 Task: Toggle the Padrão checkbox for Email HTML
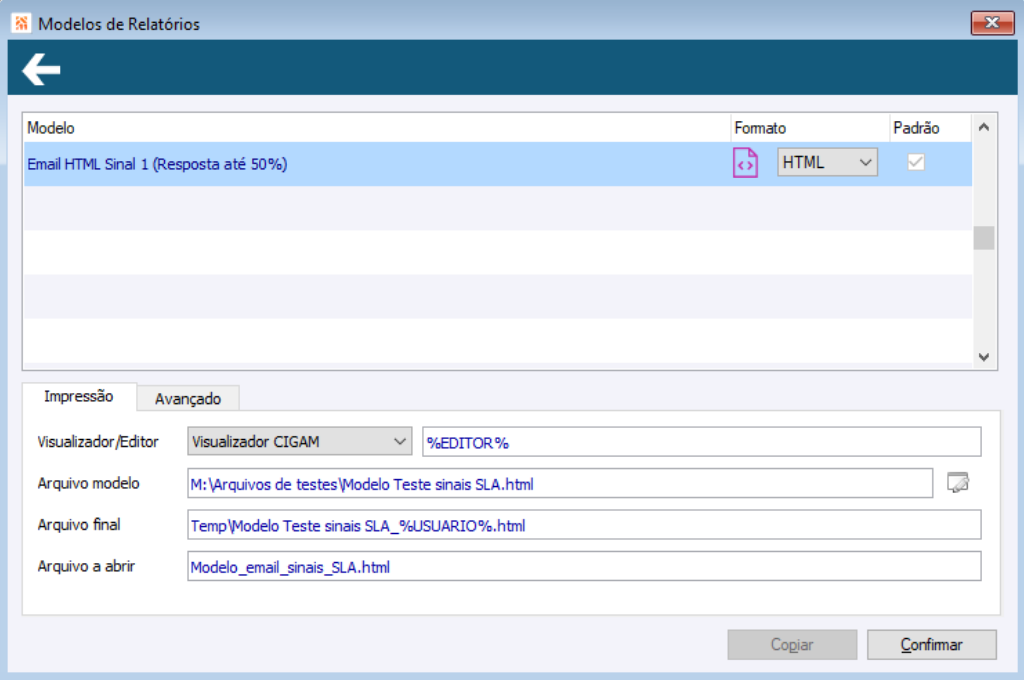(x=916, y=162)
